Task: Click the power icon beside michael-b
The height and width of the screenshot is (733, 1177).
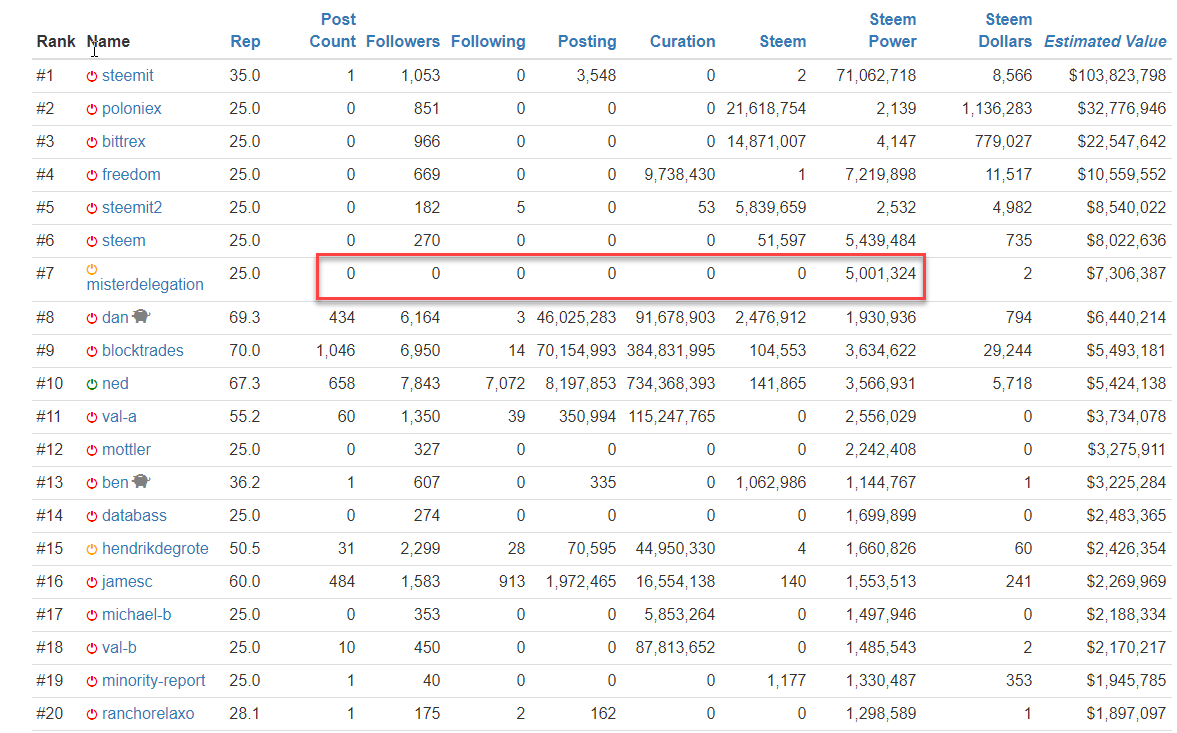Action: pos(92,615)
